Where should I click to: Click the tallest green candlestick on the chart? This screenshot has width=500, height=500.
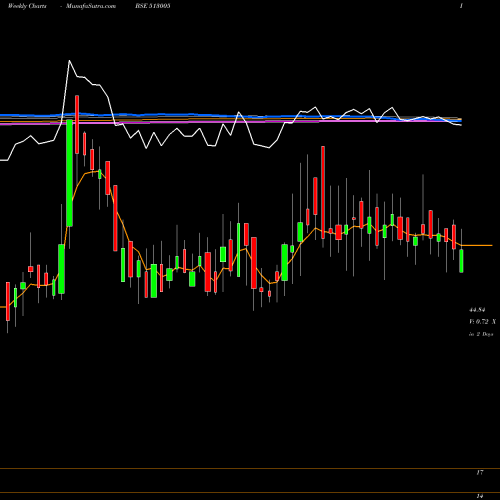[x=69, y=173]
